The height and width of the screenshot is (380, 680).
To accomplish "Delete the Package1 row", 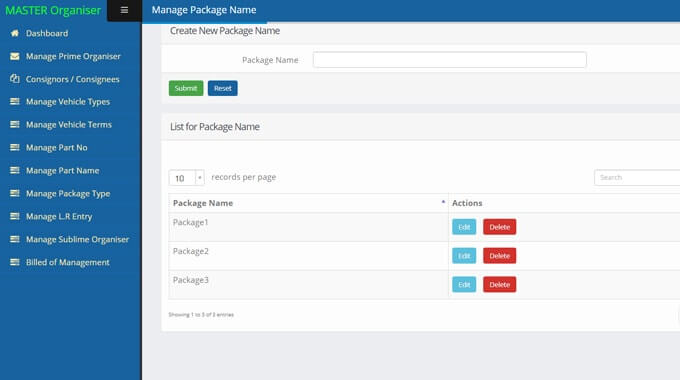I will tap(500, 227).
